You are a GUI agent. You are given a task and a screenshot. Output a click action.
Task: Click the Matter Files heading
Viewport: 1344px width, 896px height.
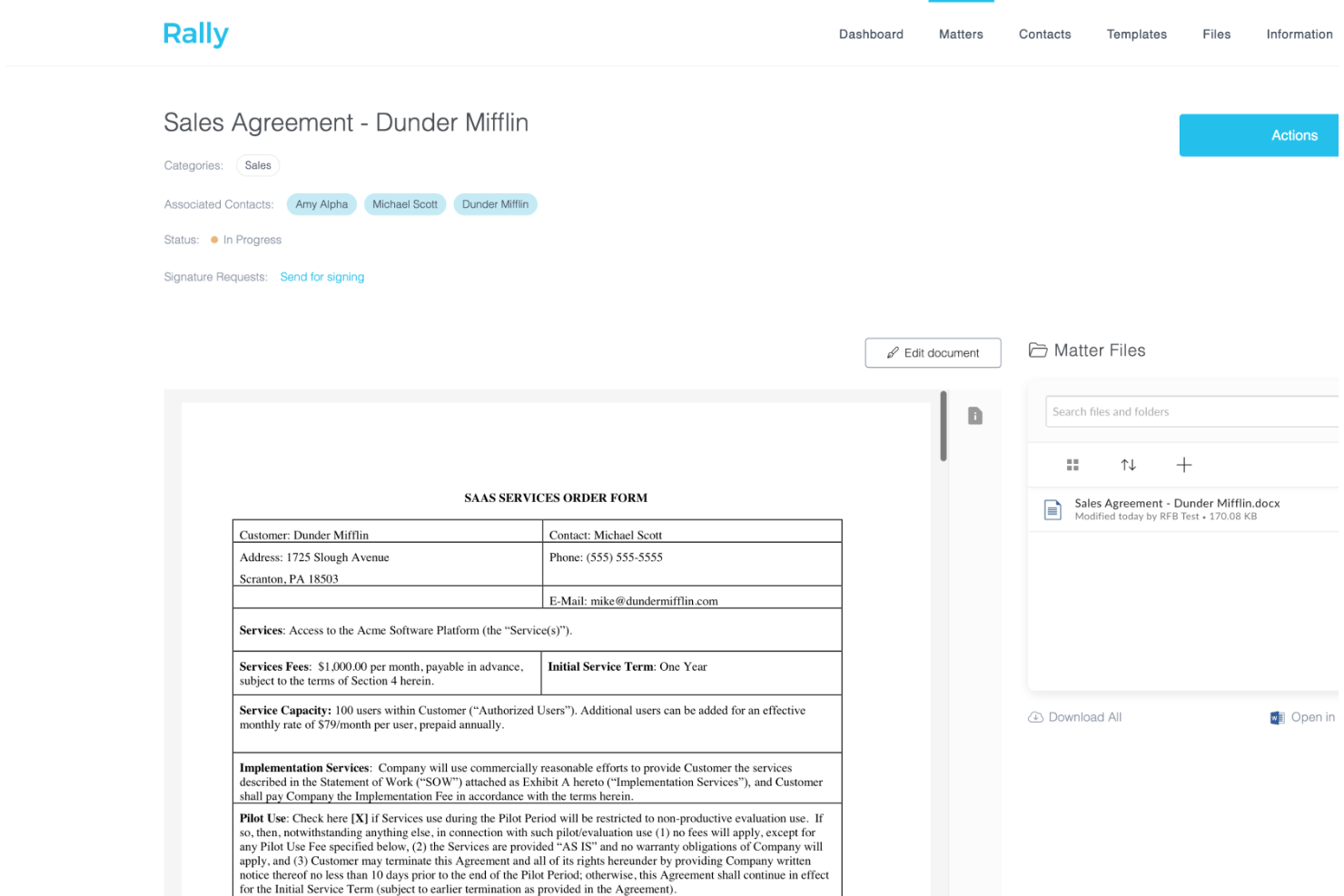coord(1100,350)
